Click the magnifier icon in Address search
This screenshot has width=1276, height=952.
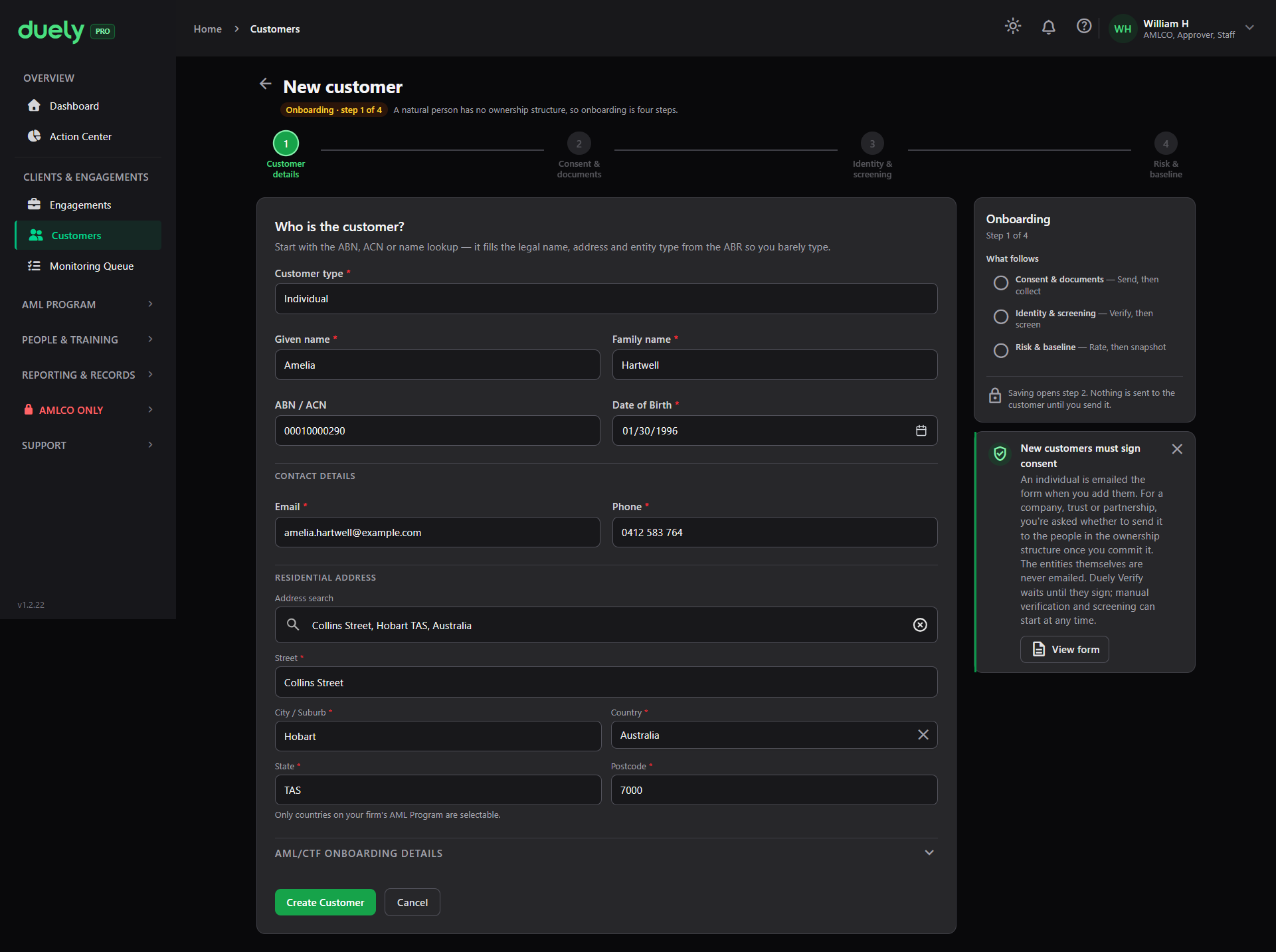point(293,624)
